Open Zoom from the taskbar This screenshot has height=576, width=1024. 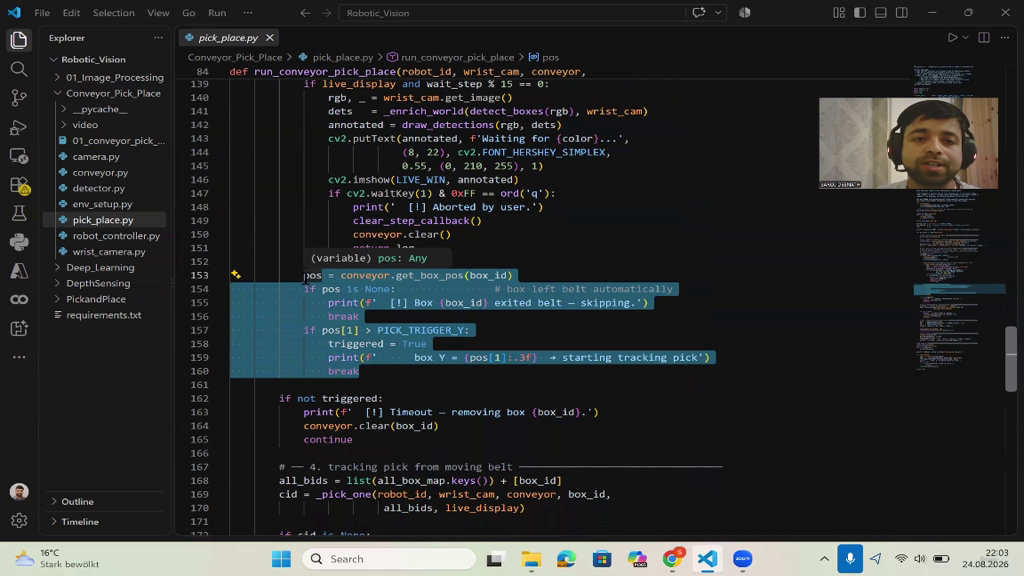click(743, 559)
